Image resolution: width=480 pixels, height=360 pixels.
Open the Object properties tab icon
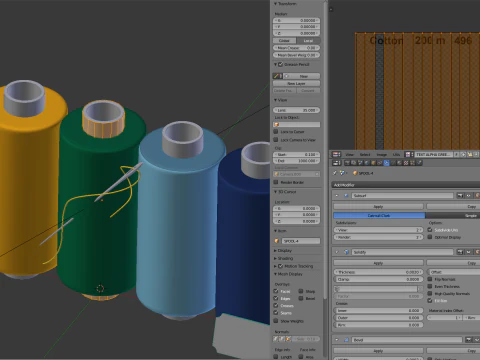373,163
